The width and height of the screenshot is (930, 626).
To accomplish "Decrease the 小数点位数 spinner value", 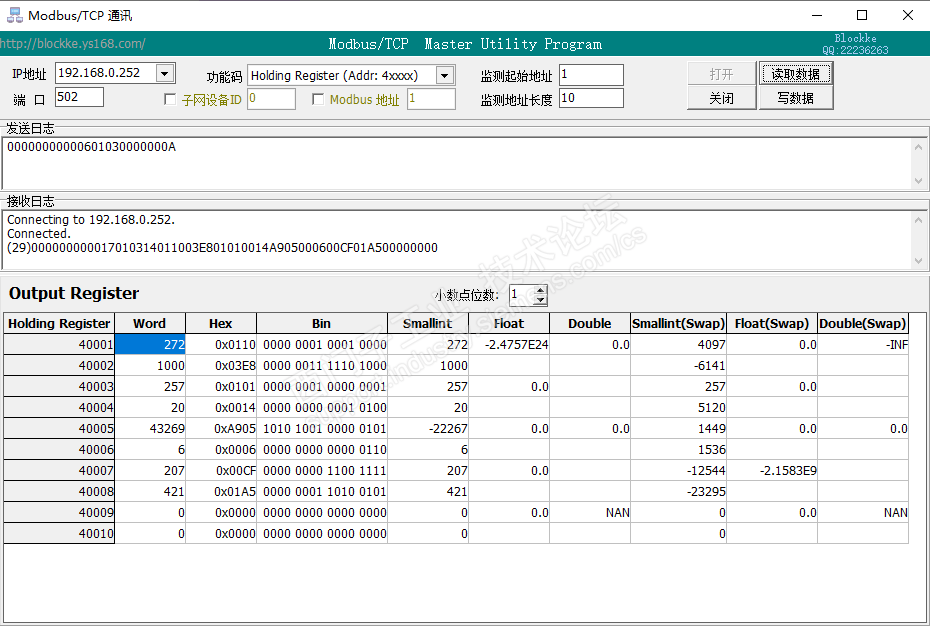I will pos(540,300).
